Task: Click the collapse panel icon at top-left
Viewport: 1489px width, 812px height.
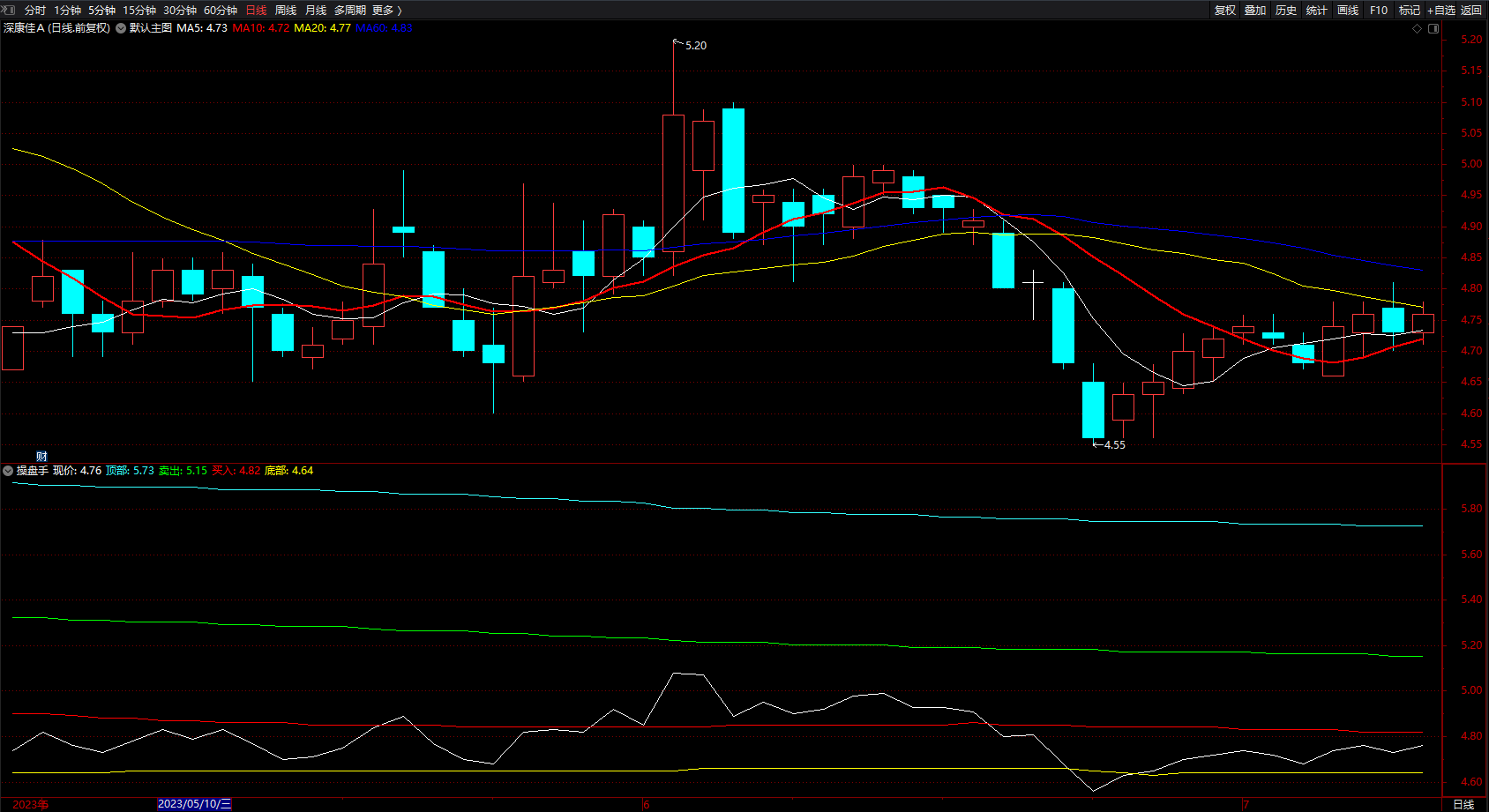Action: point(10,10)
